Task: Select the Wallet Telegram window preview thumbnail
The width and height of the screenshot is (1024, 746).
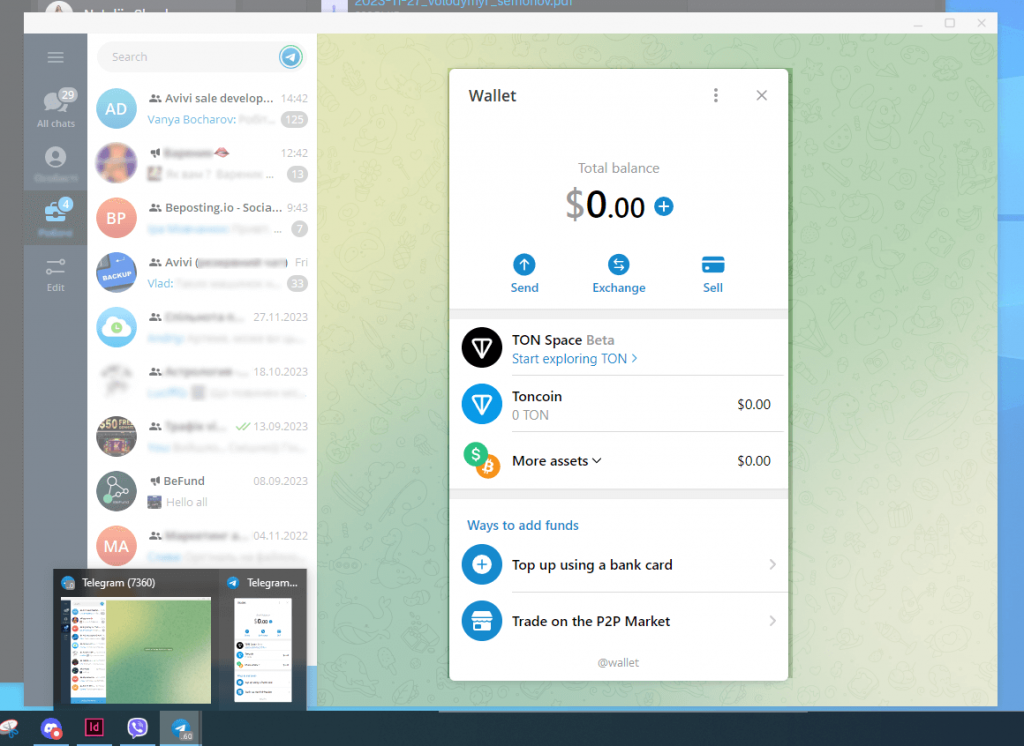Action: click(x=263, y=650)
